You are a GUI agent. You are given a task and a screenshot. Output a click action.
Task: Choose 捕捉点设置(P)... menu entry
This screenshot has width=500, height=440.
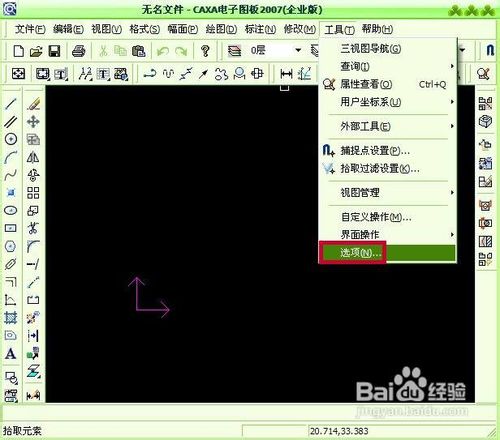(388, 151)
